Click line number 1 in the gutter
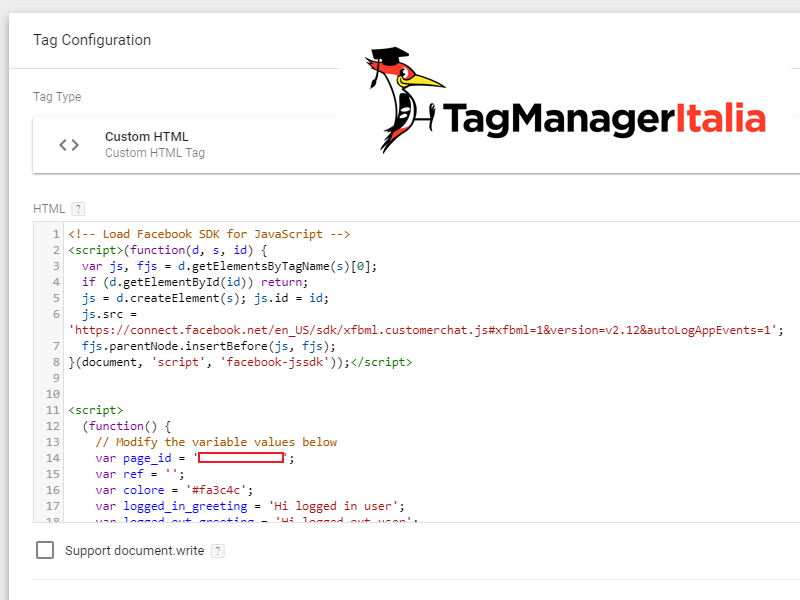The height and width of the screenshot is (600, 800). 56,234
